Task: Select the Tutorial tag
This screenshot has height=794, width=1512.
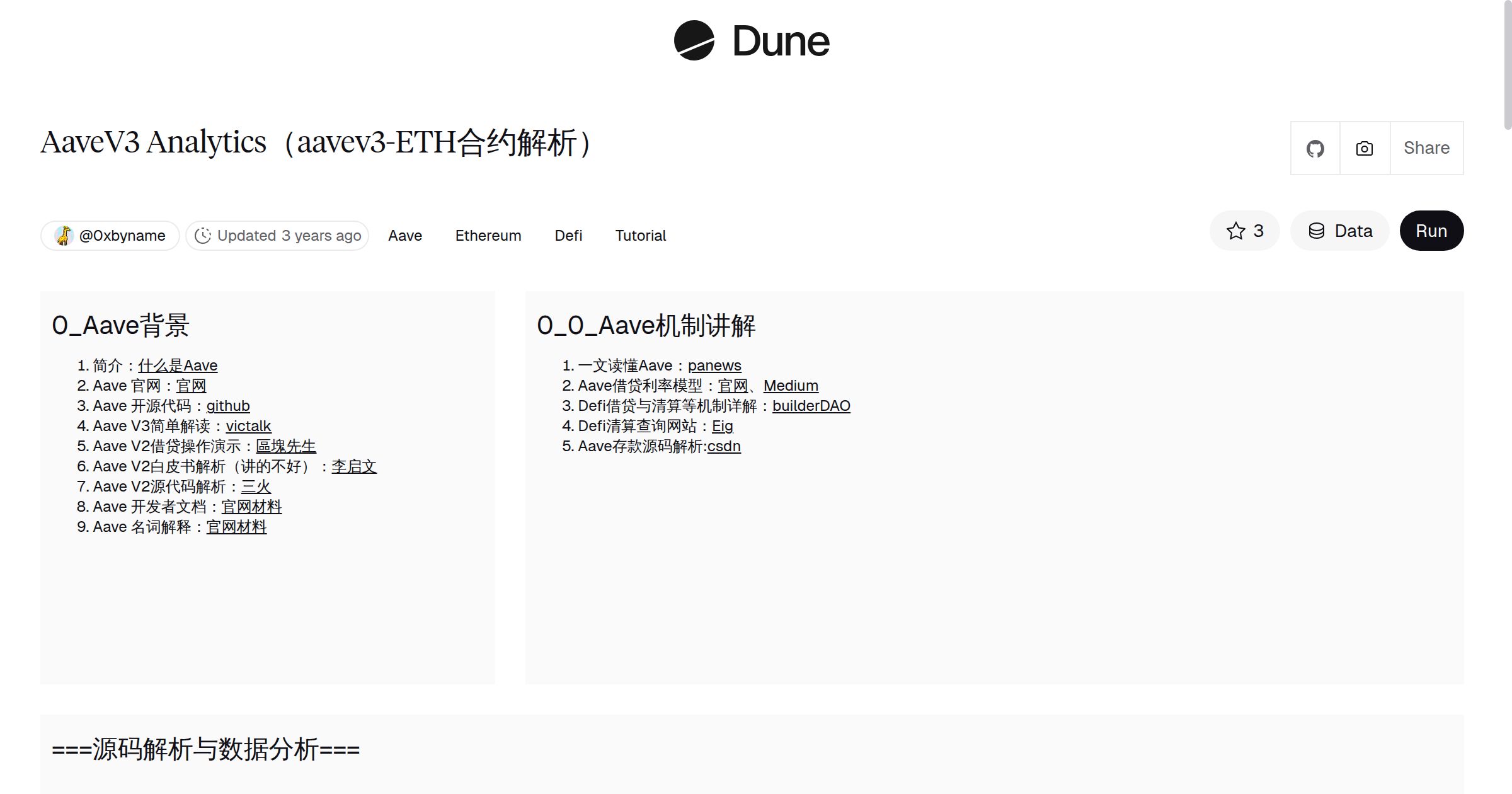Action: [x=640, y=235]
